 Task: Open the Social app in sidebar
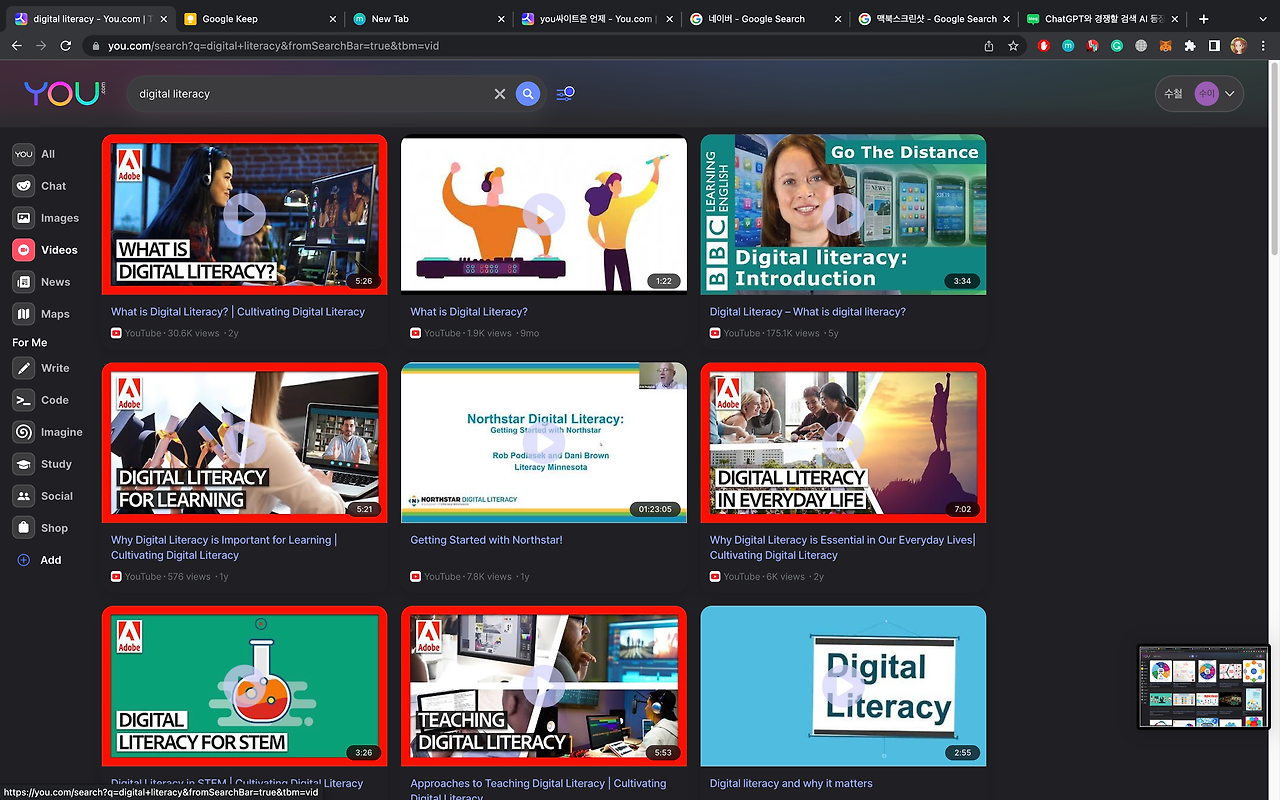[43, 496]
